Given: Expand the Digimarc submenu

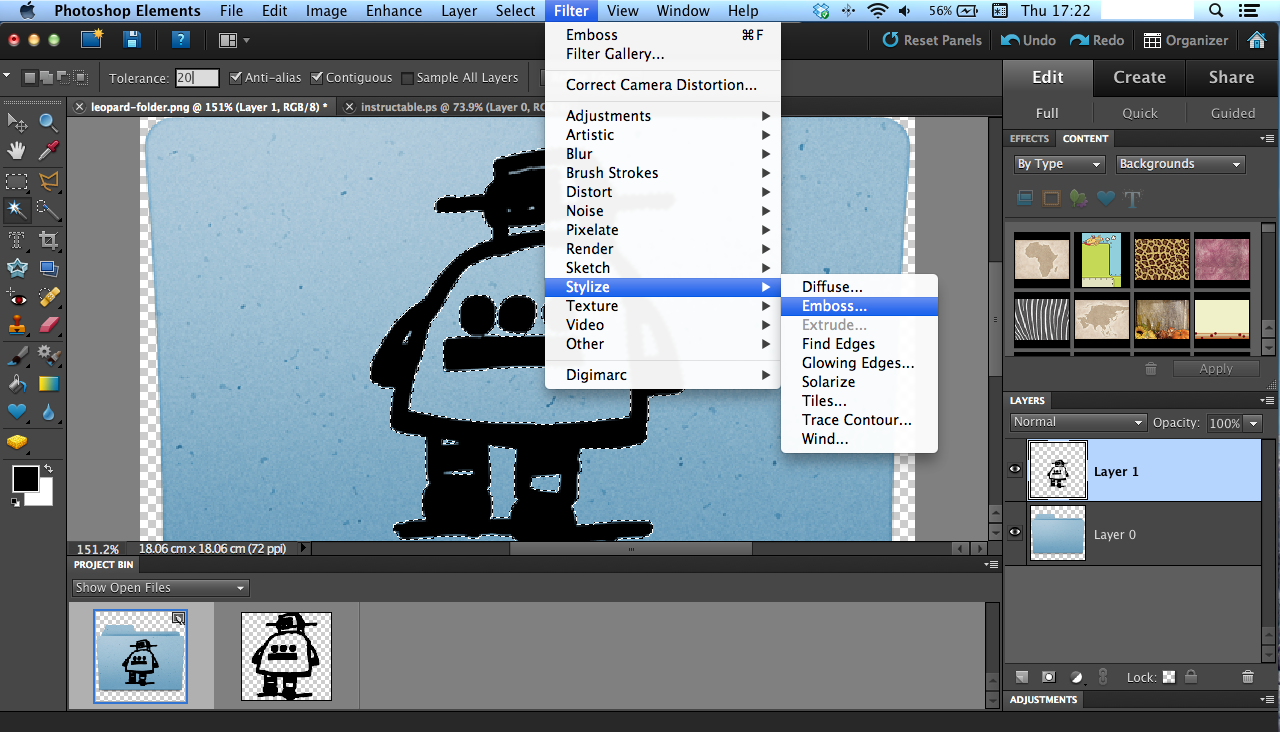Looking at the screenshot, I should tap(662, 375).
